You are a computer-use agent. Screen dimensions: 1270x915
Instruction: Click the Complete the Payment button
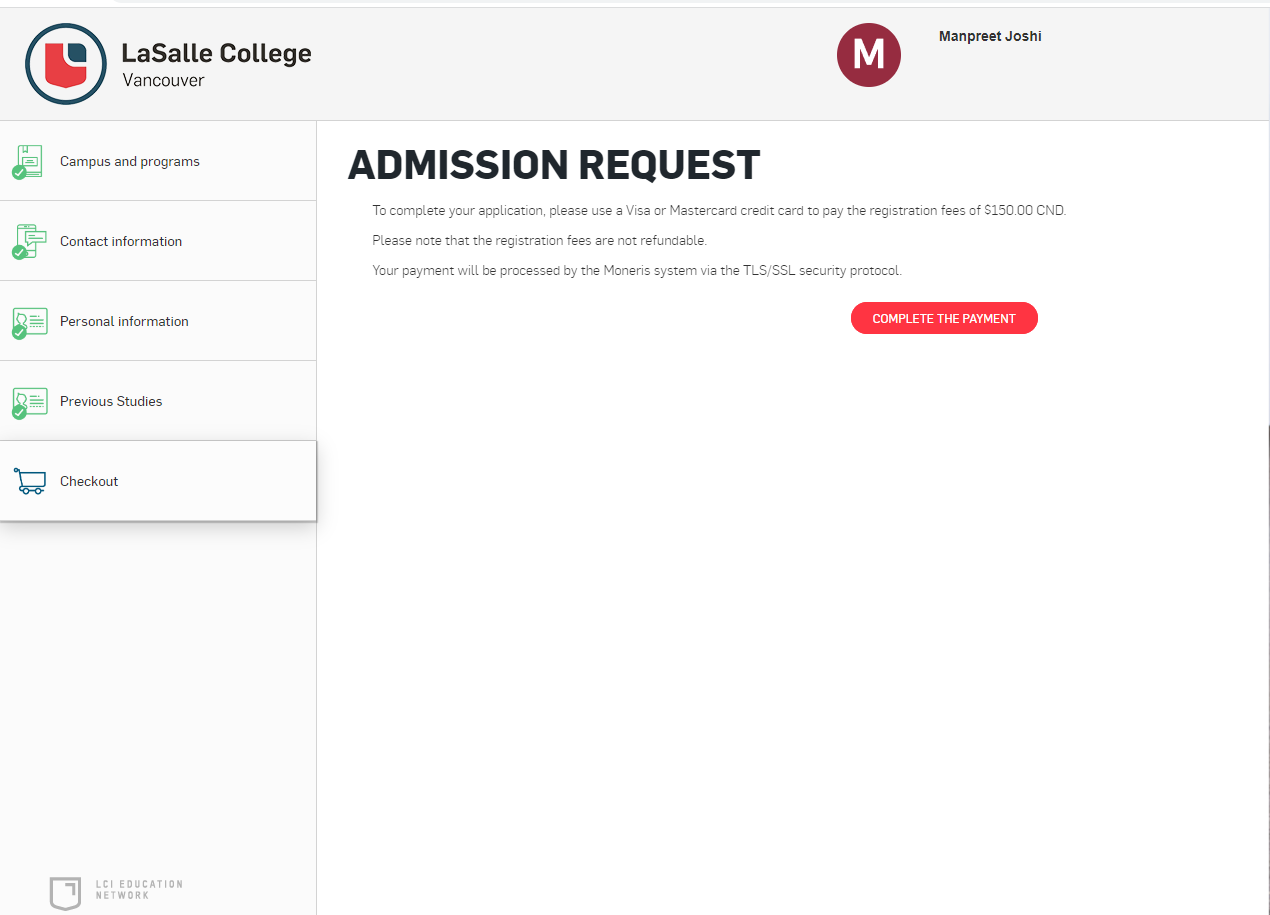click(944, 318)
